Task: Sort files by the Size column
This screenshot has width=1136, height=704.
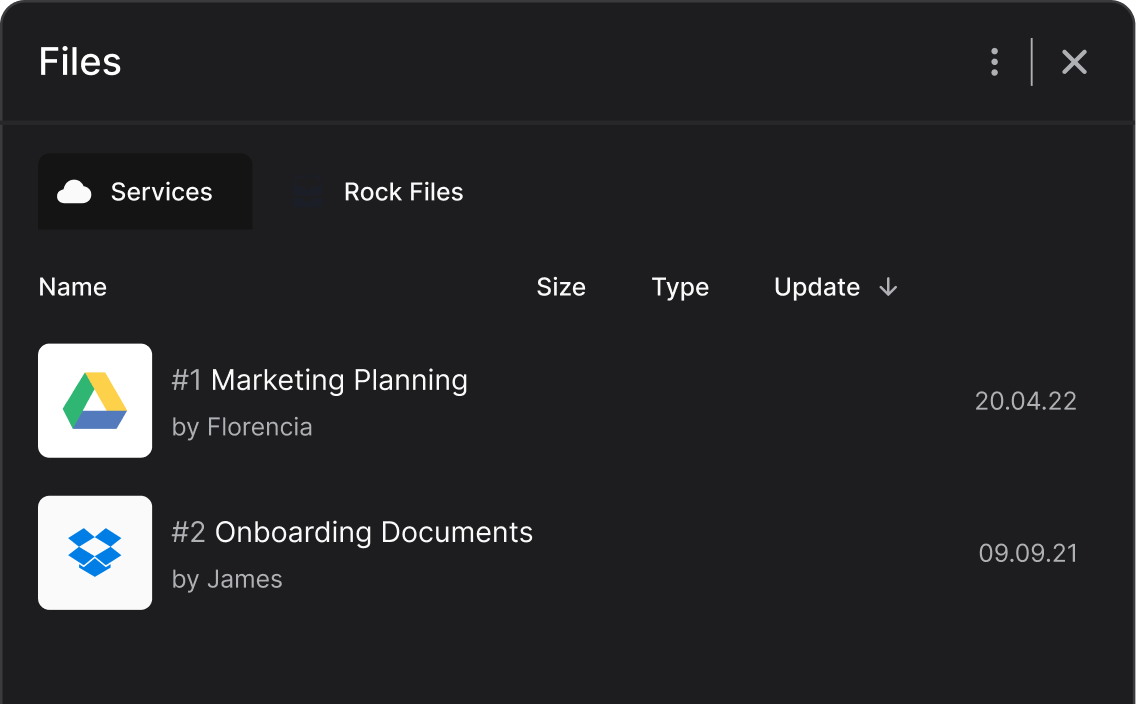Action: (561, 287)
